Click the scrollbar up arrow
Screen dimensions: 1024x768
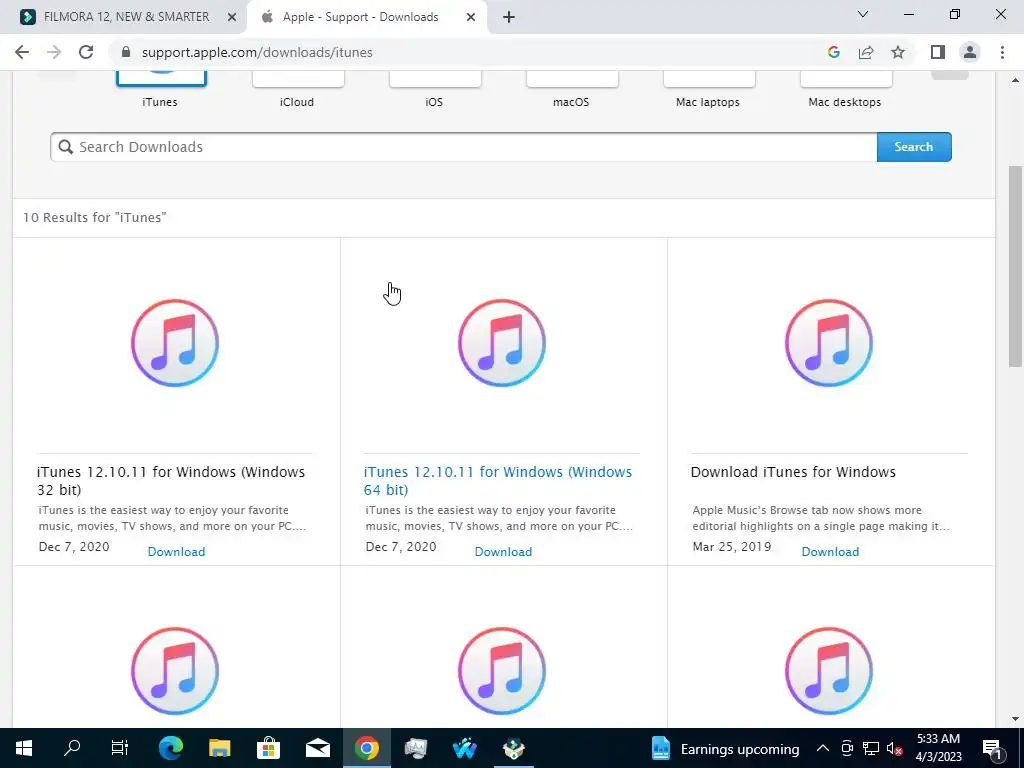tap(1015, 81)
